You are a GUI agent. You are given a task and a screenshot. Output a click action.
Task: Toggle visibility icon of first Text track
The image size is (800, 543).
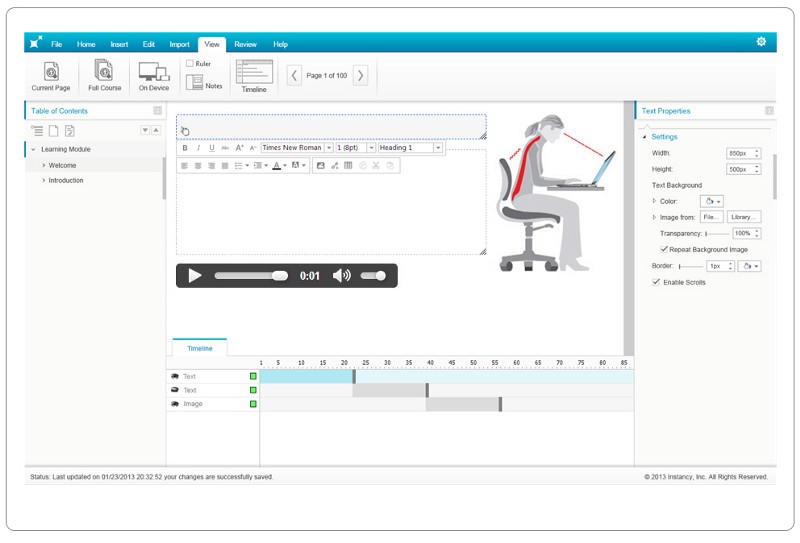pyautogui.click(x=174, y=376)
